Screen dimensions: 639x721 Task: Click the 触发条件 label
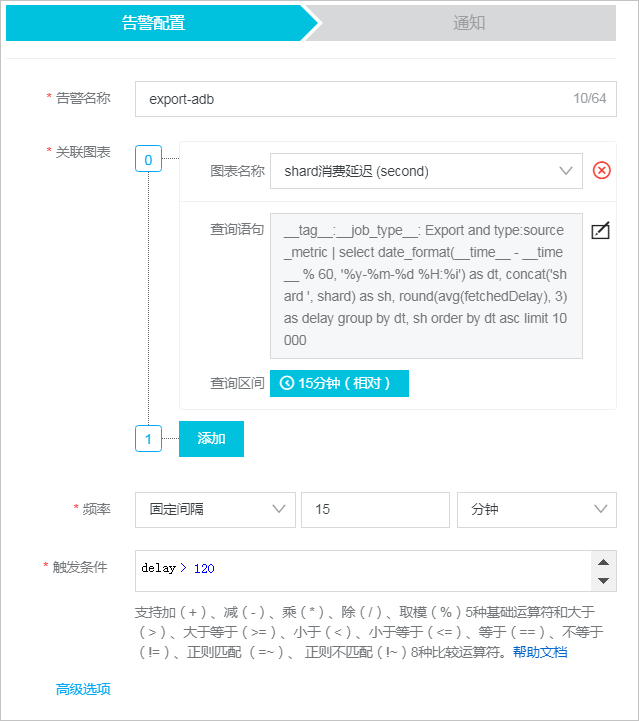click(x=80, y=567)
